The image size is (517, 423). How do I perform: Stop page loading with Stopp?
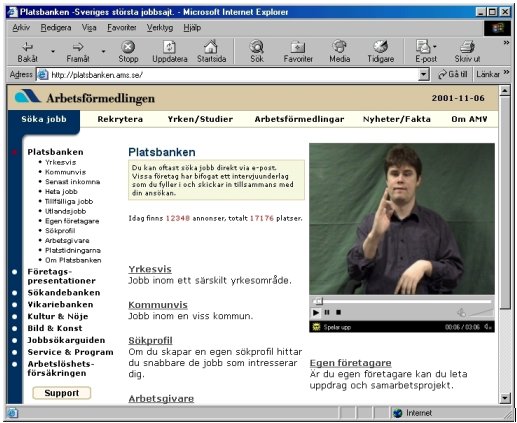pos(128,52)
